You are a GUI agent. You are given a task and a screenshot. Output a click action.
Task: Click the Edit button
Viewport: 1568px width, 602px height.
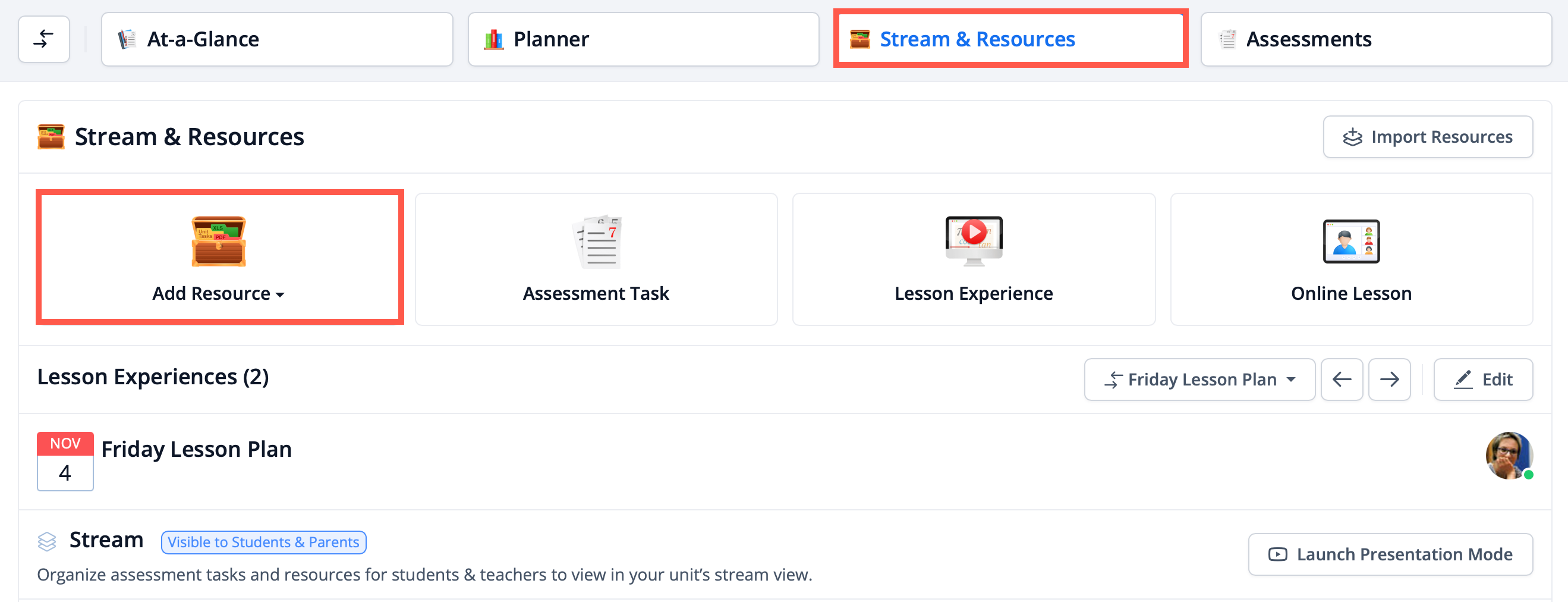[1483, 380]
